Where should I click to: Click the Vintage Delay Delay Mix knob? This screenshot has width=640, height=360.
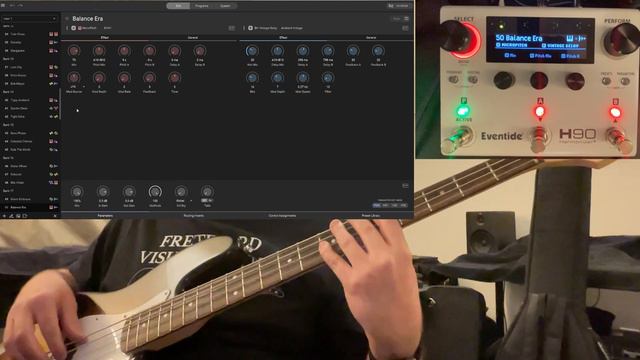277,51
